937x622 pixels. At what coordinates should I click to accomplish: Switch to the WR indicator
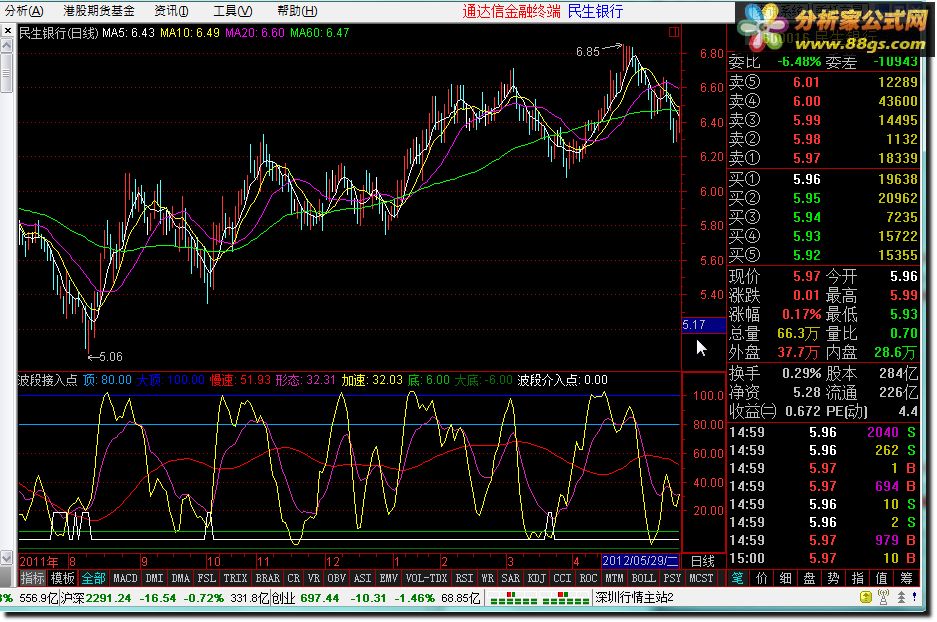[487, 578]
